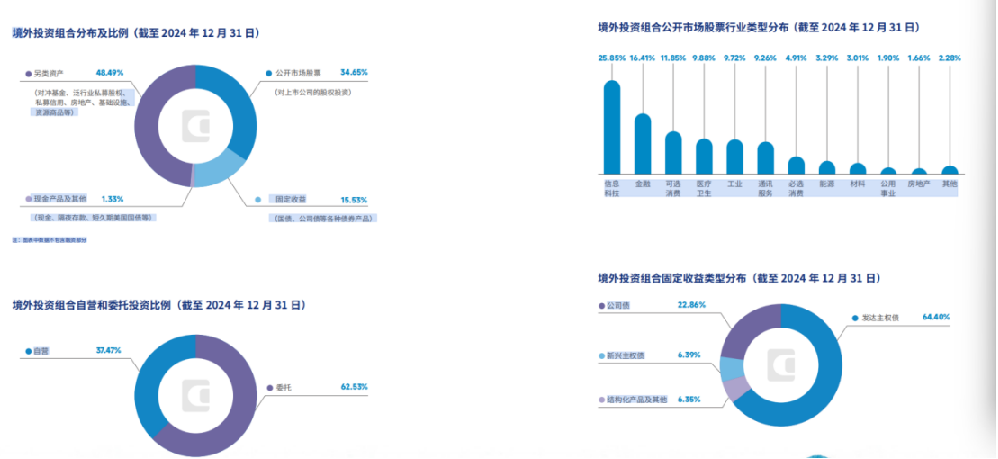998x459 pixels.
Task: Select the light blue 新兴主权债 donut segment
Action: (733, 370)
